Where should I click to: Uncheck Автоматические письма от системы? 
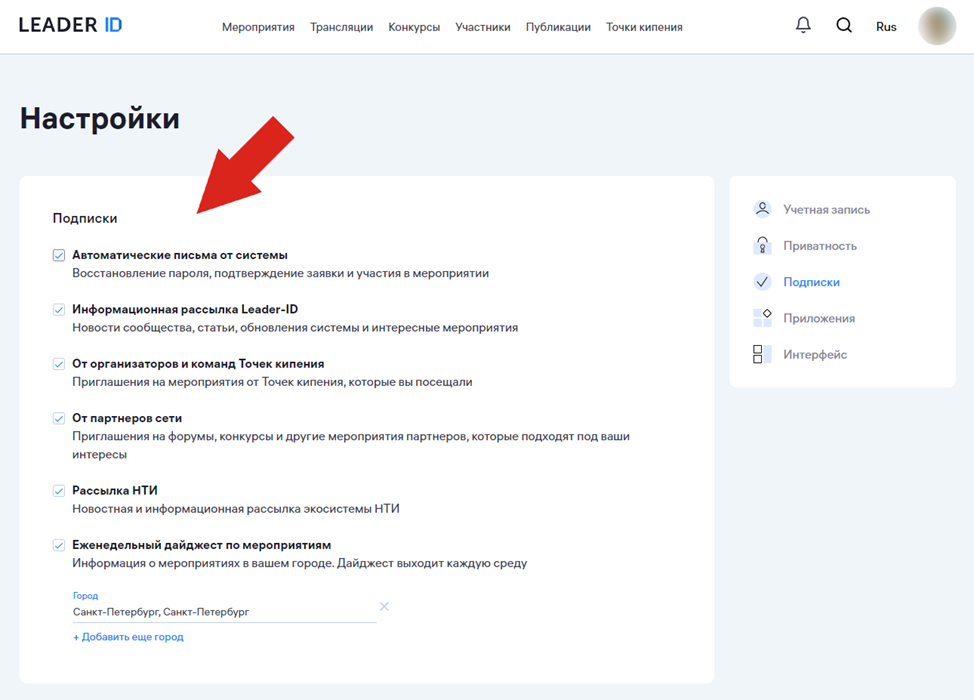click(59, 256)
